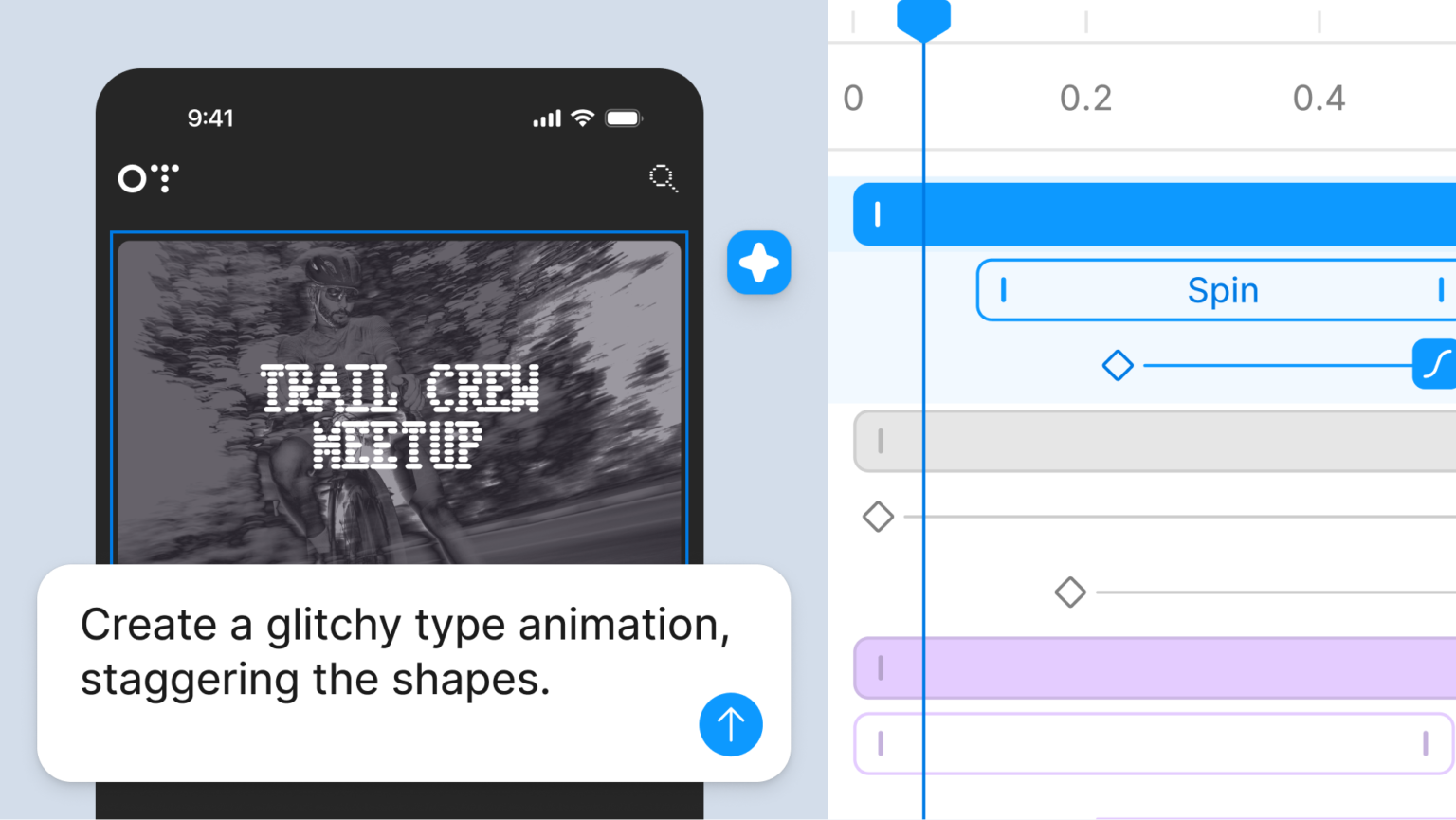Click the blue playhead handle
Image resolution: width=1456 pixels, height=820 pixels.
pyautogui.click(x=923, y=19)
